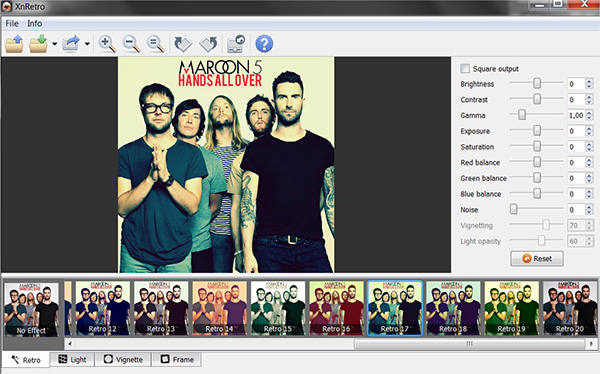Click the share export icon

(x=71, y=44)
